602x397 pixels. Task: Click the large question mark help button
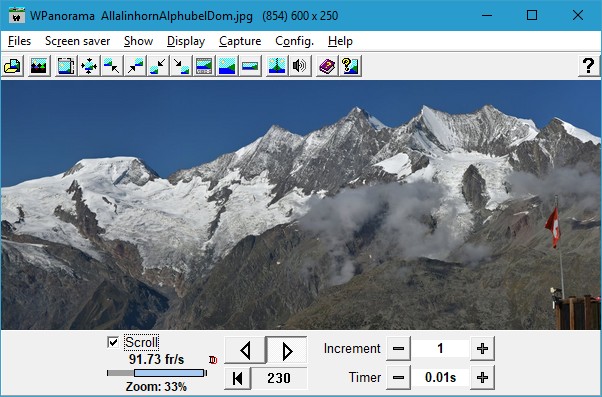[589, 66]
